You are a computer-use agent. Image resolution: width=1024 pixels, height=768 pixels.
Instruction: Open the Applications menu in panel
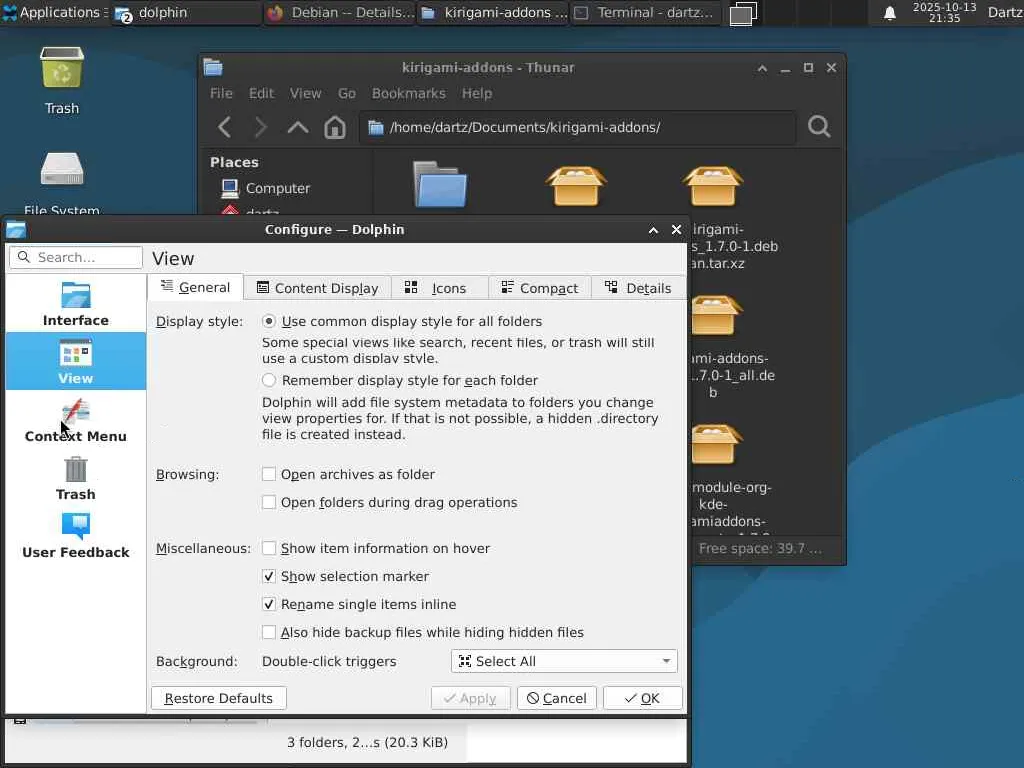coord(54,12)
